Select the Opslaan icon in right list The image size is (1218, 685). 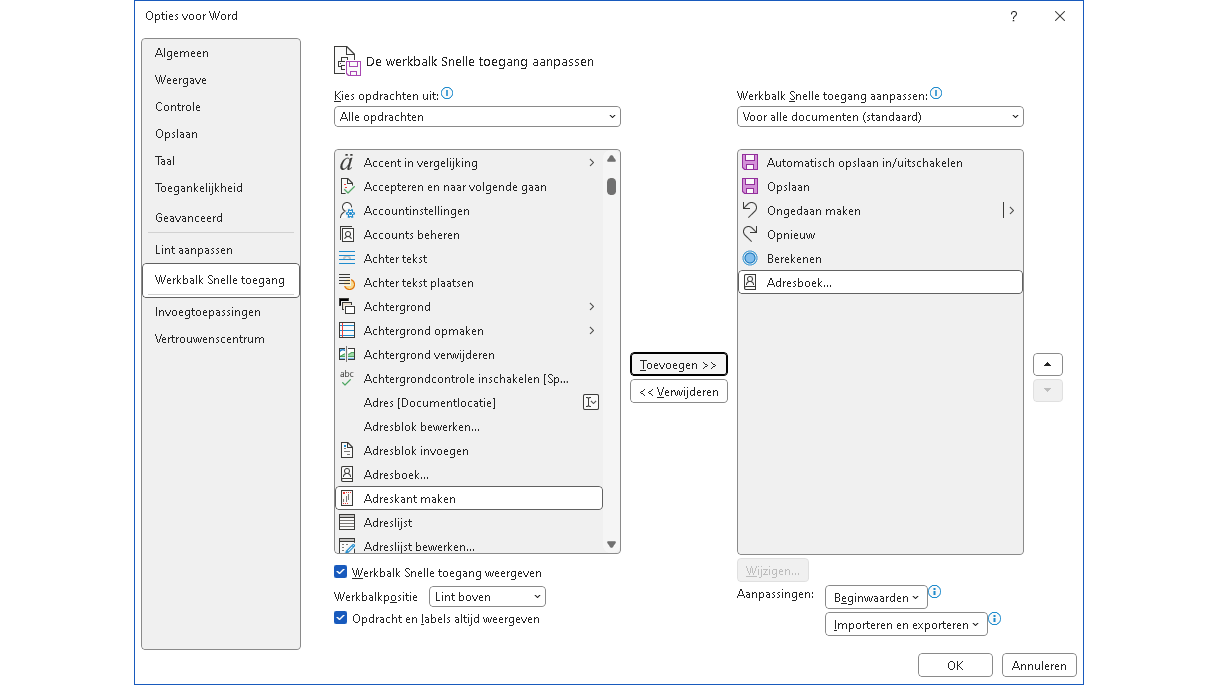750,187
